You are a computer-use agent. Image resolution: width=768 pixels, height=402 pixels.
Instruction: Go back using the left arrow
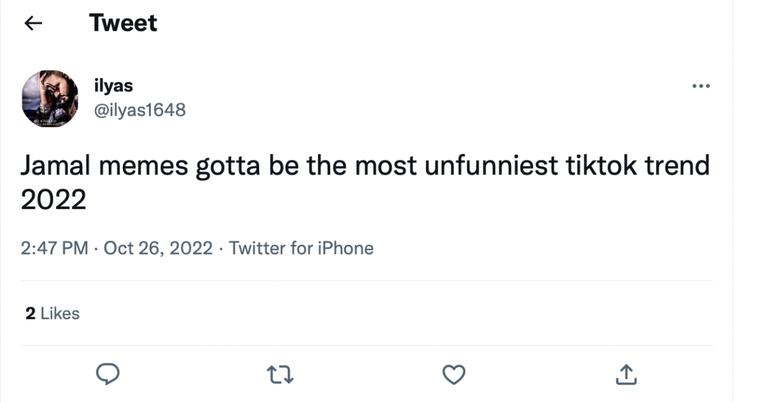pos(34,23)
